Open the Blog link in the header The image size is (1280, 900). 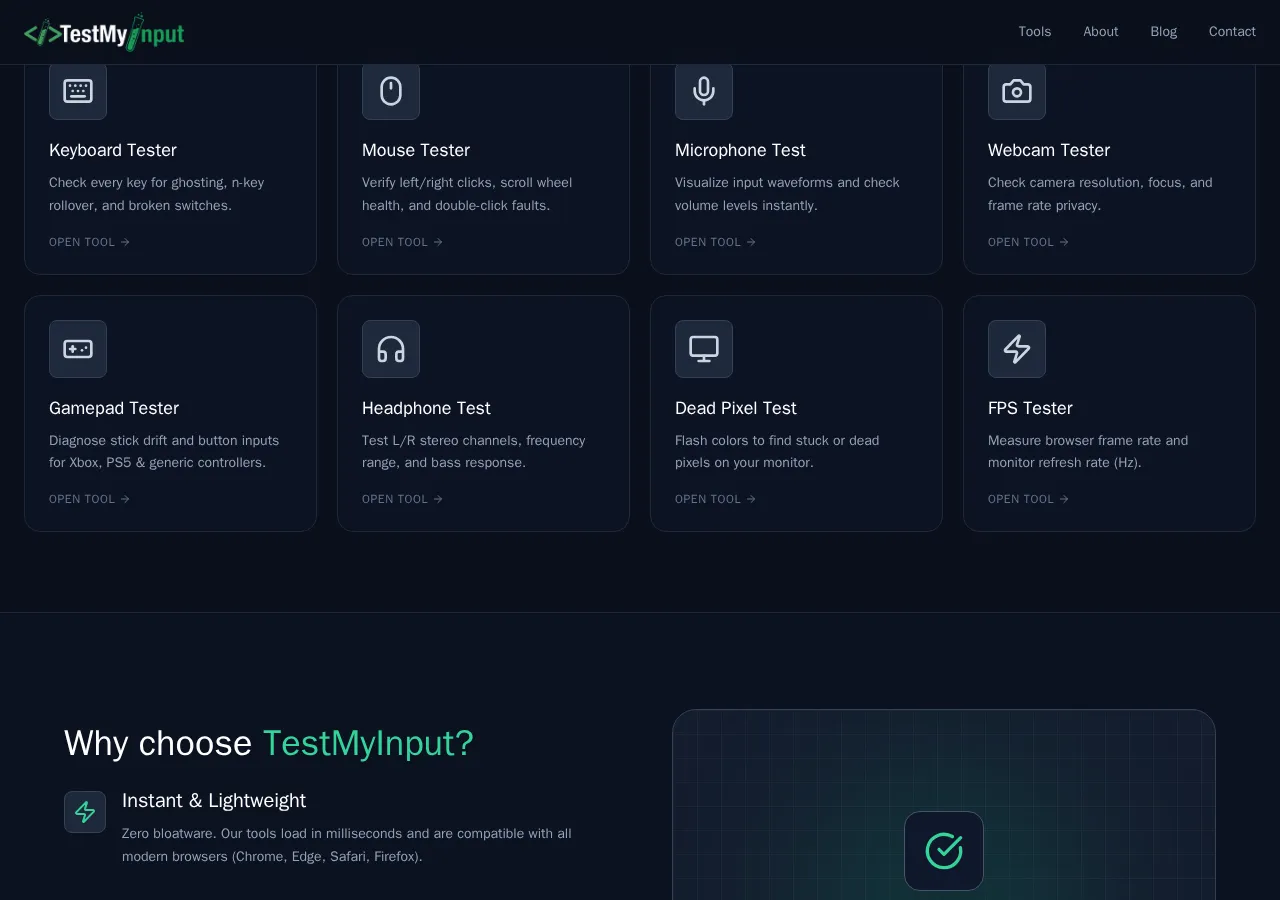click(1163, 32)
